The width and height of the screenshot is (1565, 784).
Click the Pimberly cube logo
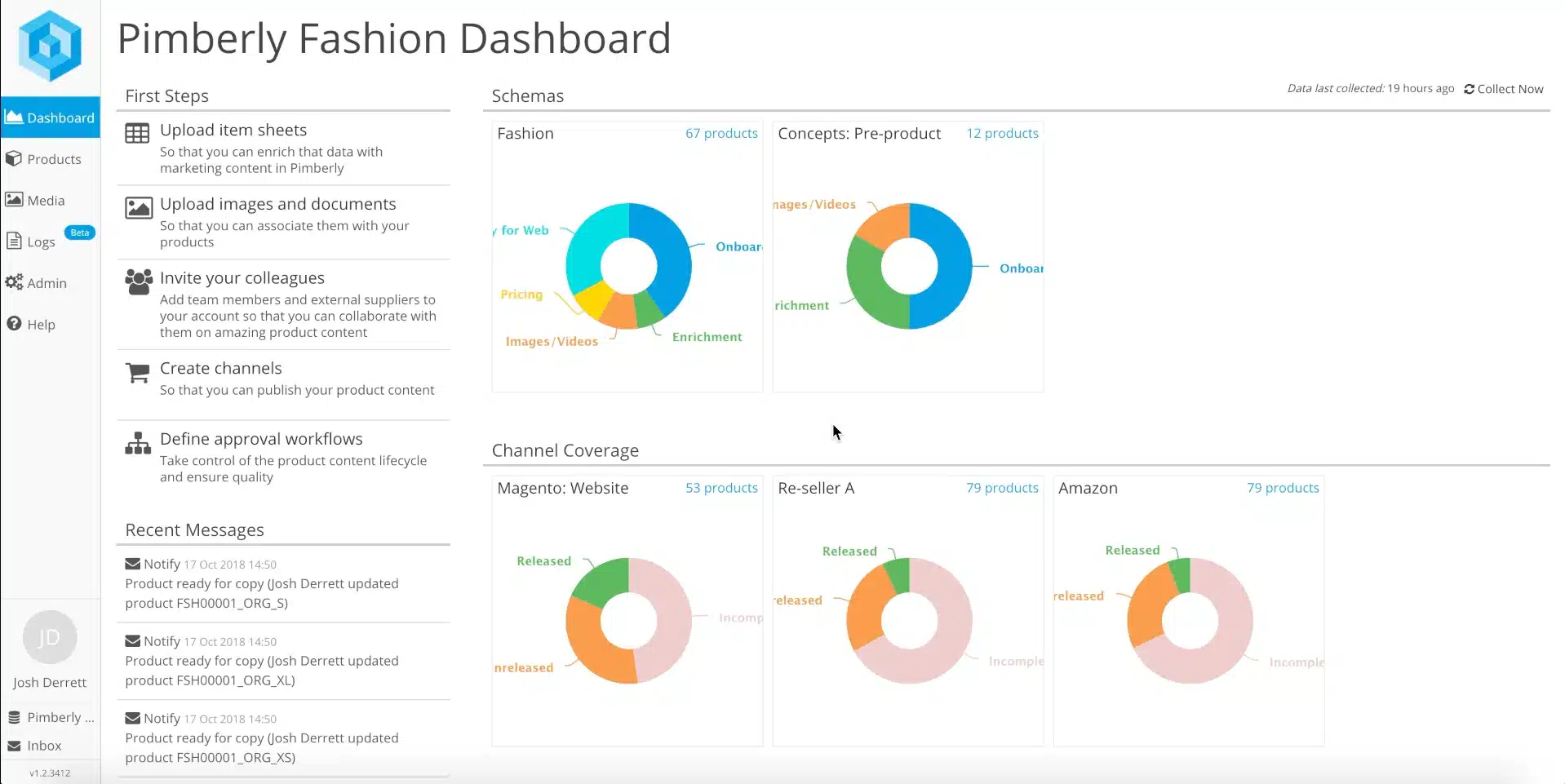tap(50, 46)
